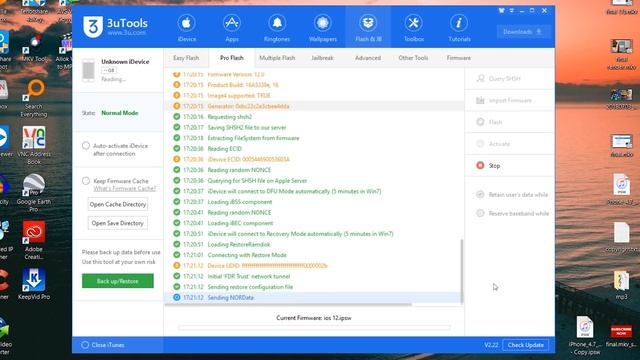This screenshot has width=640, height=360.
Task: Open the Wallpapers section
Action: 322,28
